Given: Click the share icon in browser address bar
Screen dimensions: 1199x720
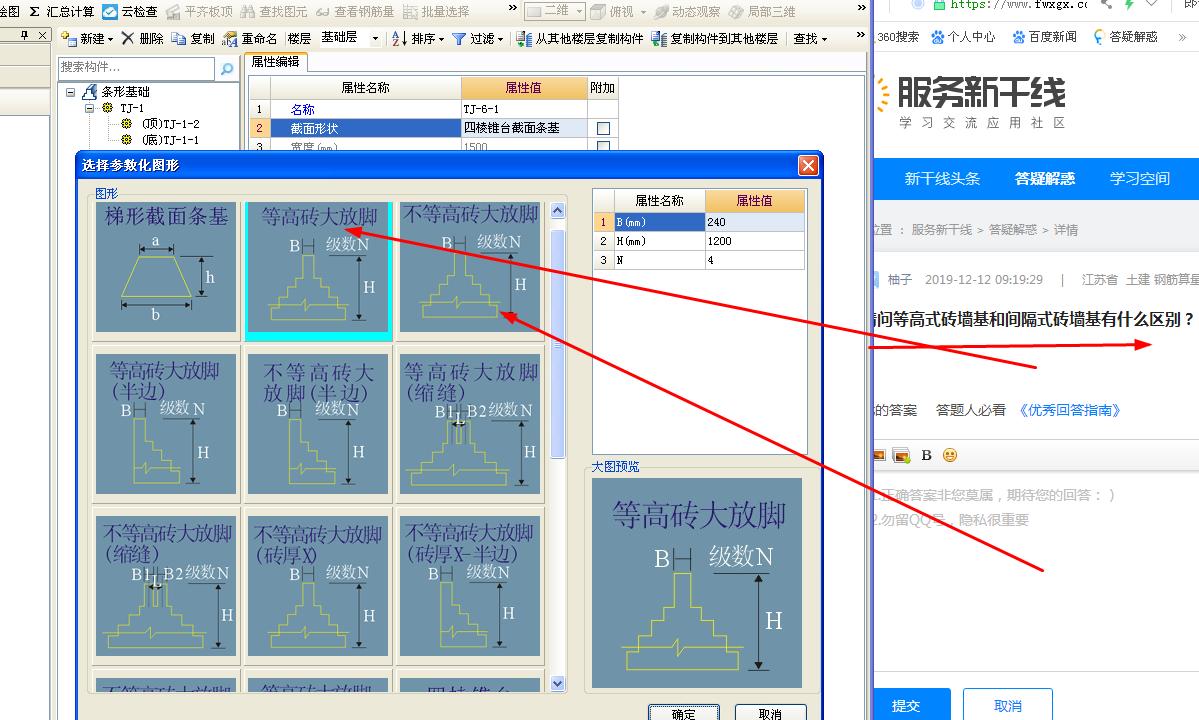Looking at the screenshot, I should [x=1107, y=5].
